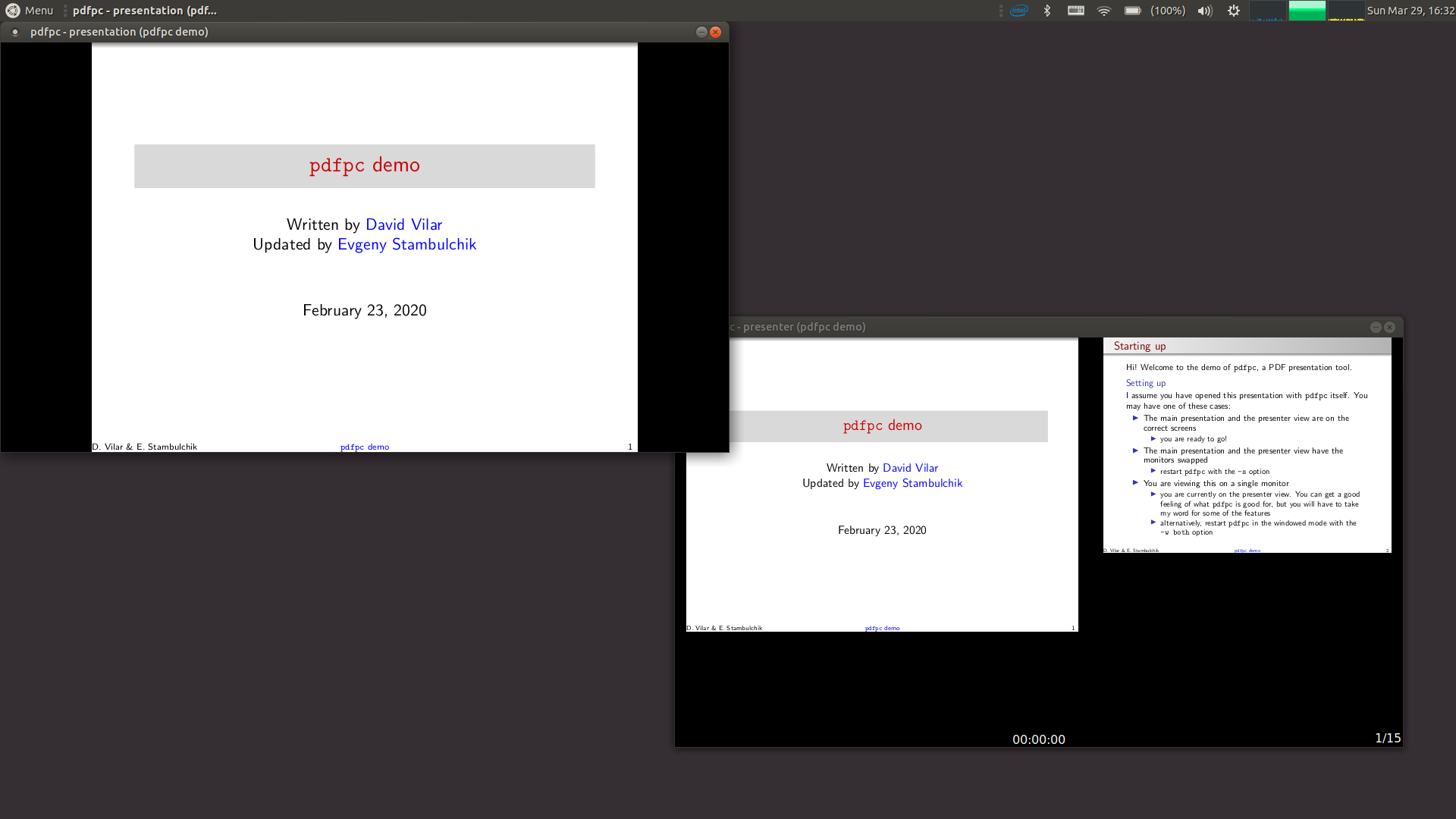This screenshot has height=819, width=1456.
Task: Open the volume sound indicator
Action: (x=1204, y=11)
